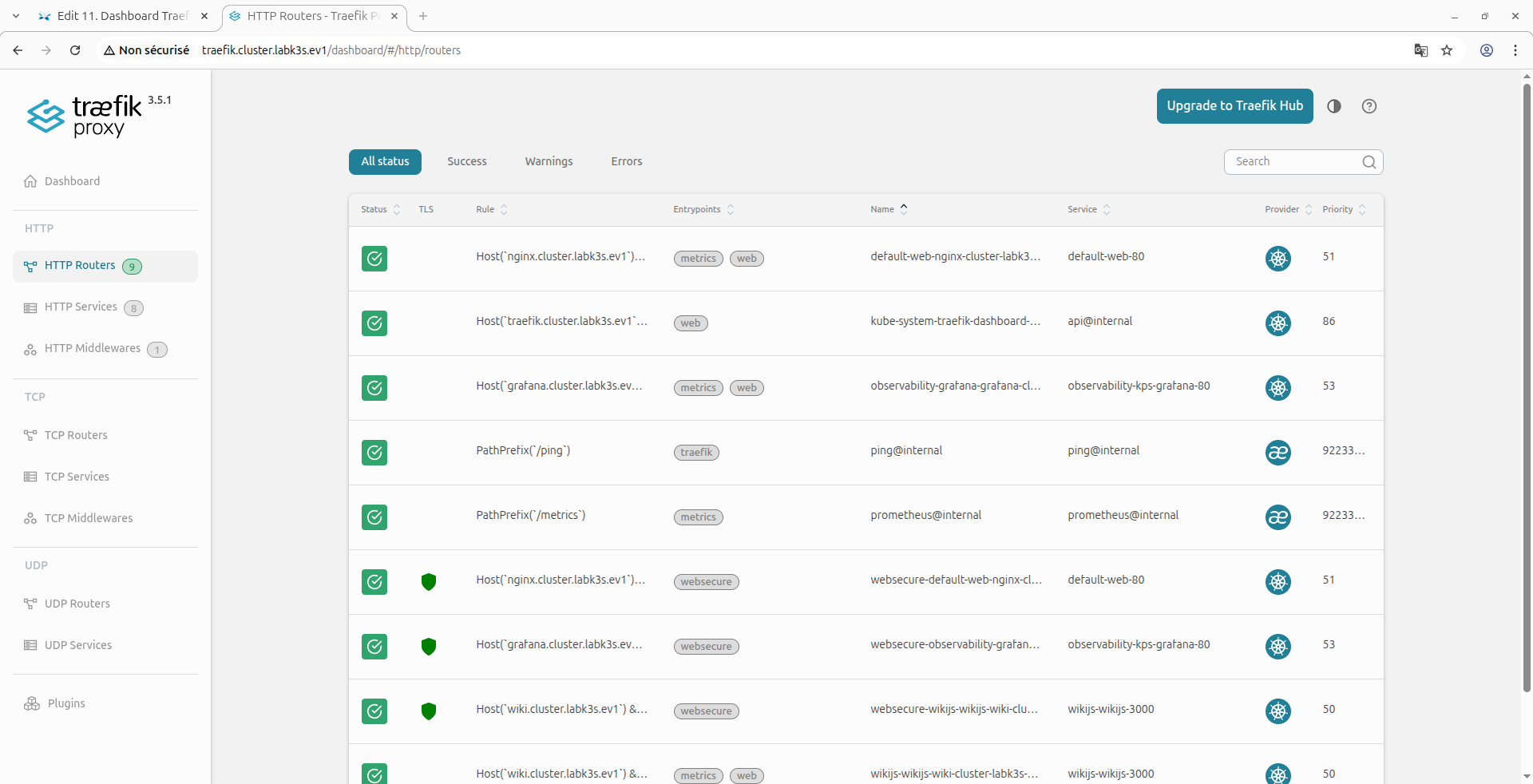Click the browser translate page icon
Screen dimensions: 1533x784
pos(1421,50)
